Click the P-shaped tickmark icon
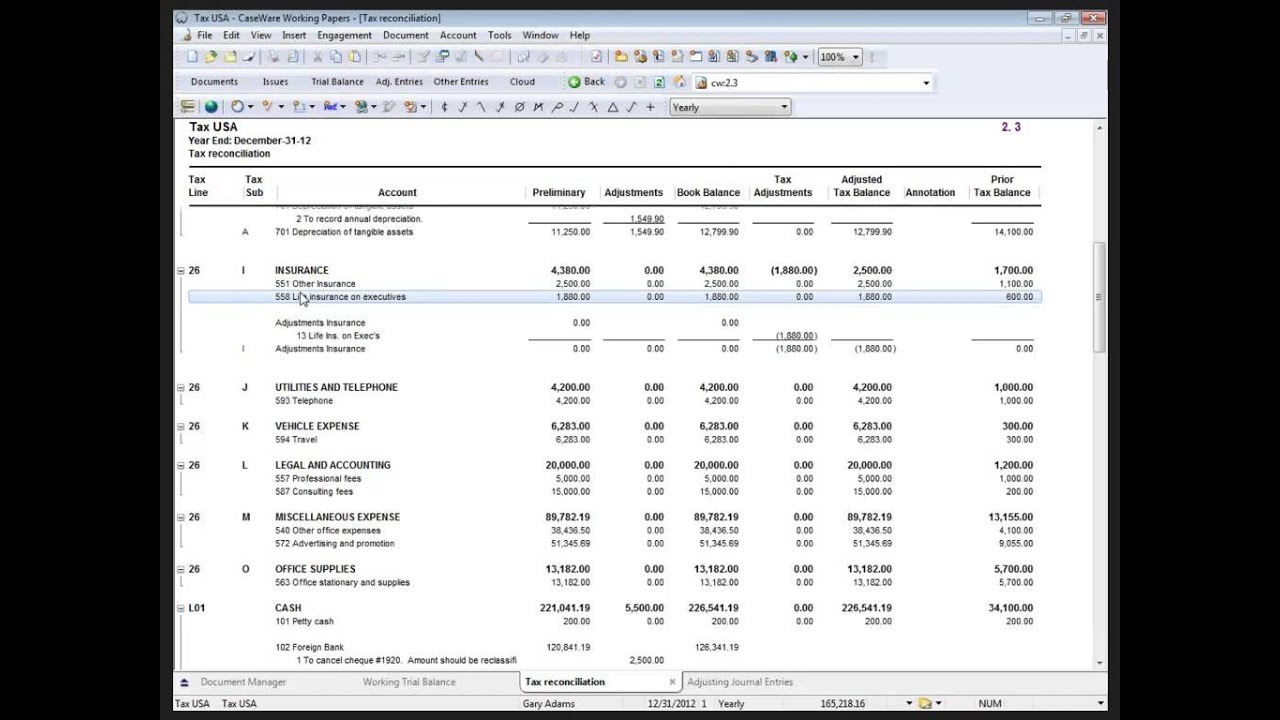 click(557, 107)
